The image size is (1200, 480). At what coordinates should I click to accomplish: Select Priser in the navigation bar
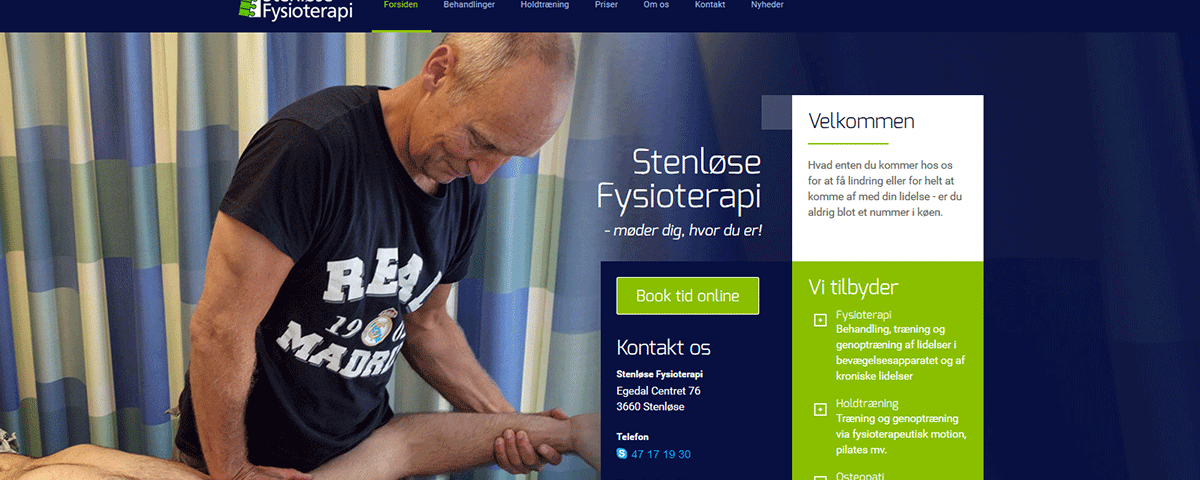[x=606, y=5]
